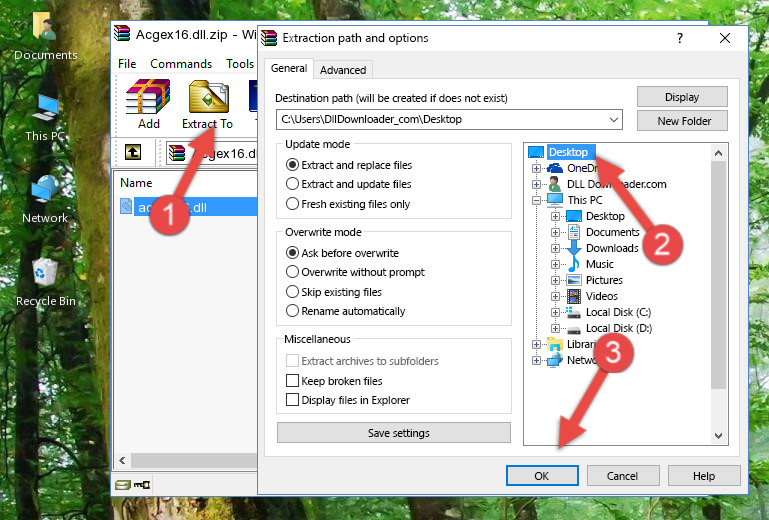
Task: Select Local Disk (D:) drive icon
Action: tap(574, 329)
